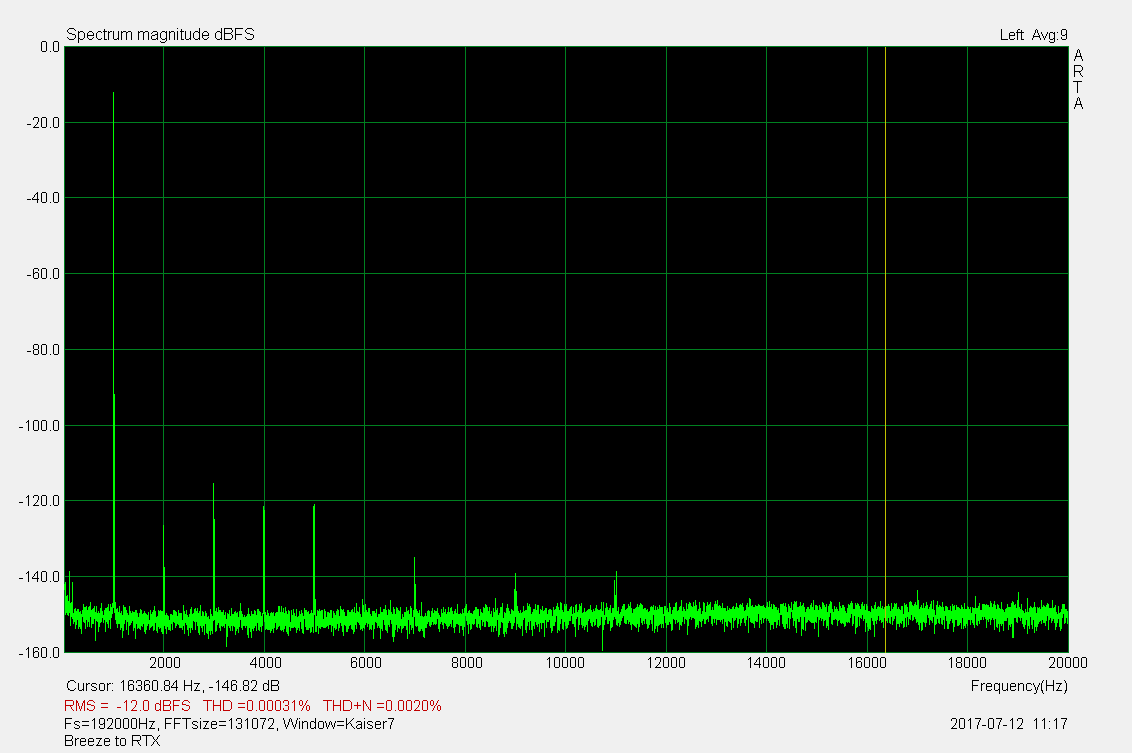Click the '2017-07-12 11:17' timestamp
1132x753 pixels.
click(x=1009, y=723)
